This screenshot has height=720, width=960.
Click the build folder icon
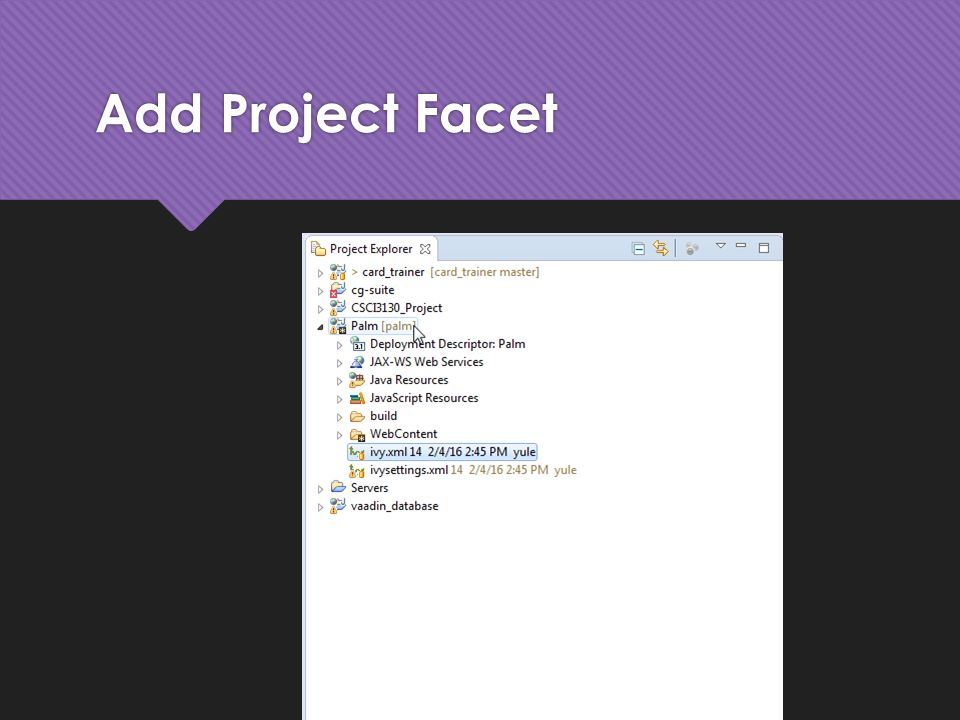358,416
